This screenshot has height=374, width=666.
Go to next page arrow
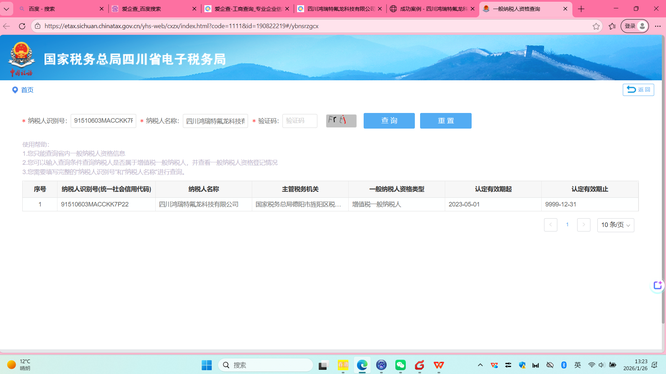point(584,225)
